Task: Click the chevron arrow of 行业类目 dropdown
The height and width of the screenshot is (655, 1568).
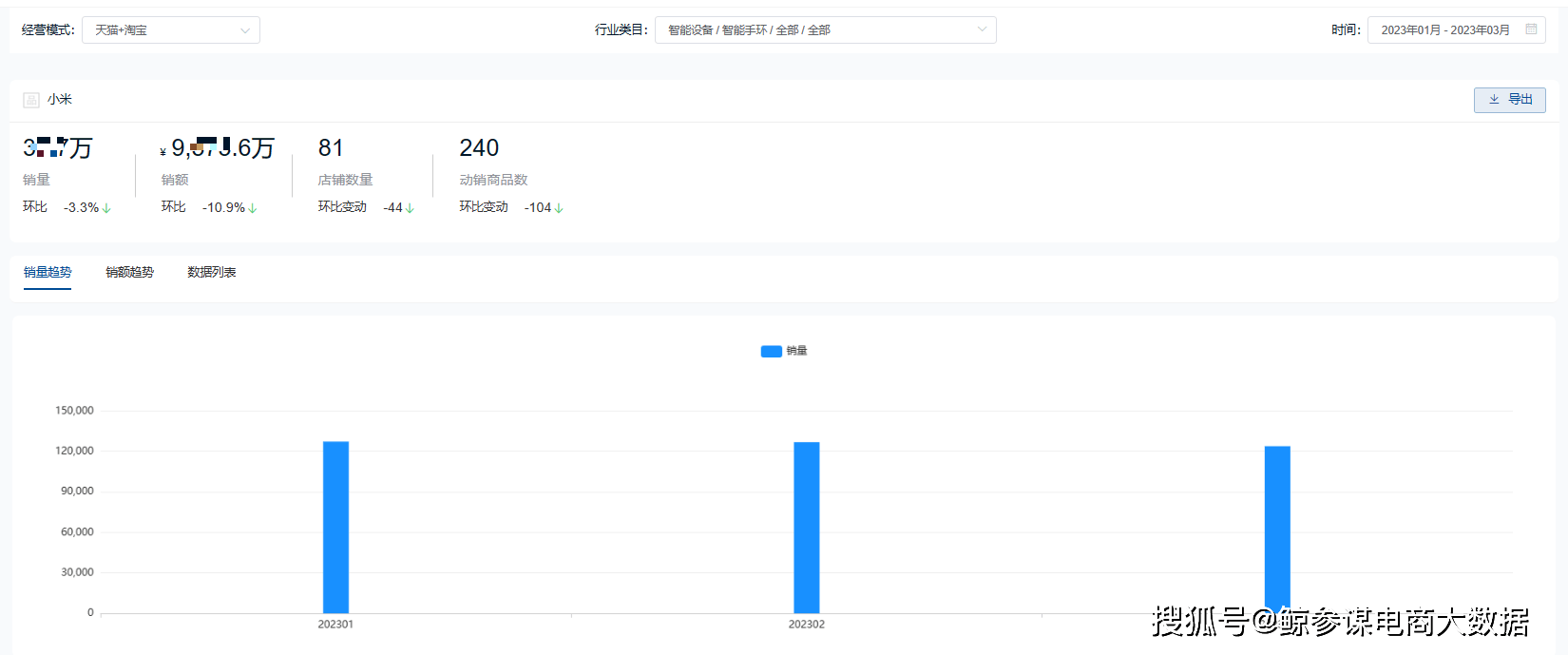Action: (x=982, y=29)
